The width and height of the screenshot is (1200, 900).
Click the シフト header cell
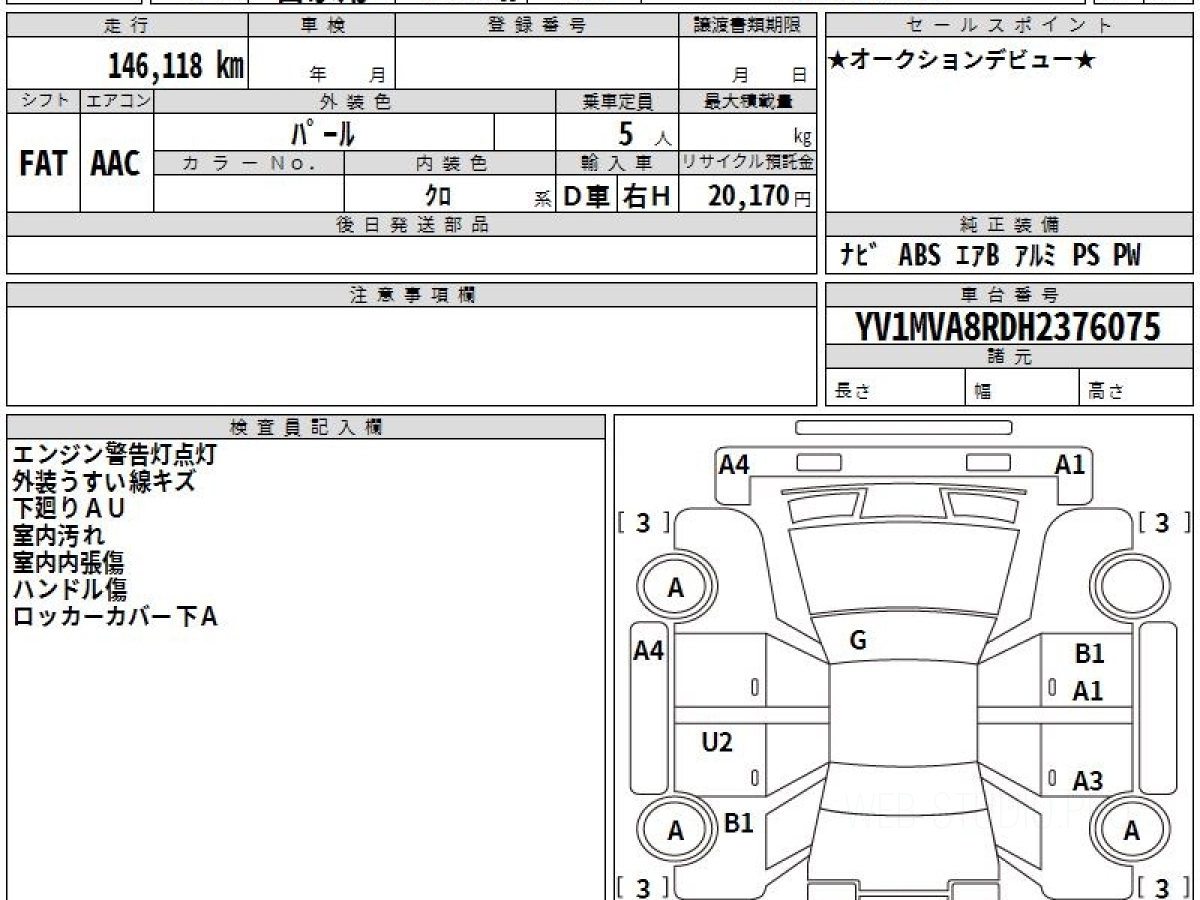(x=43, y=101)
